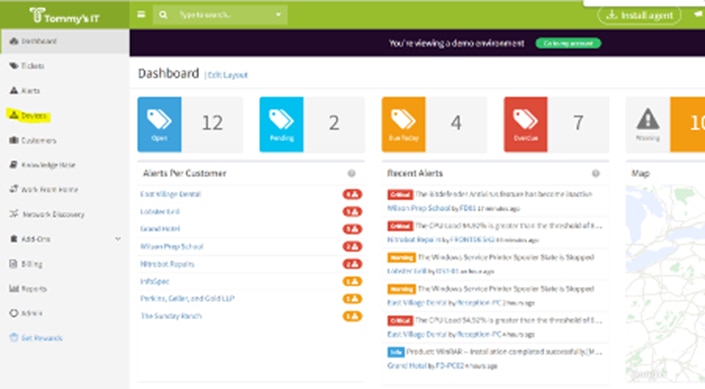Click the Map widget area
This screenshot has width=705, height=389.
coord(665,283)
